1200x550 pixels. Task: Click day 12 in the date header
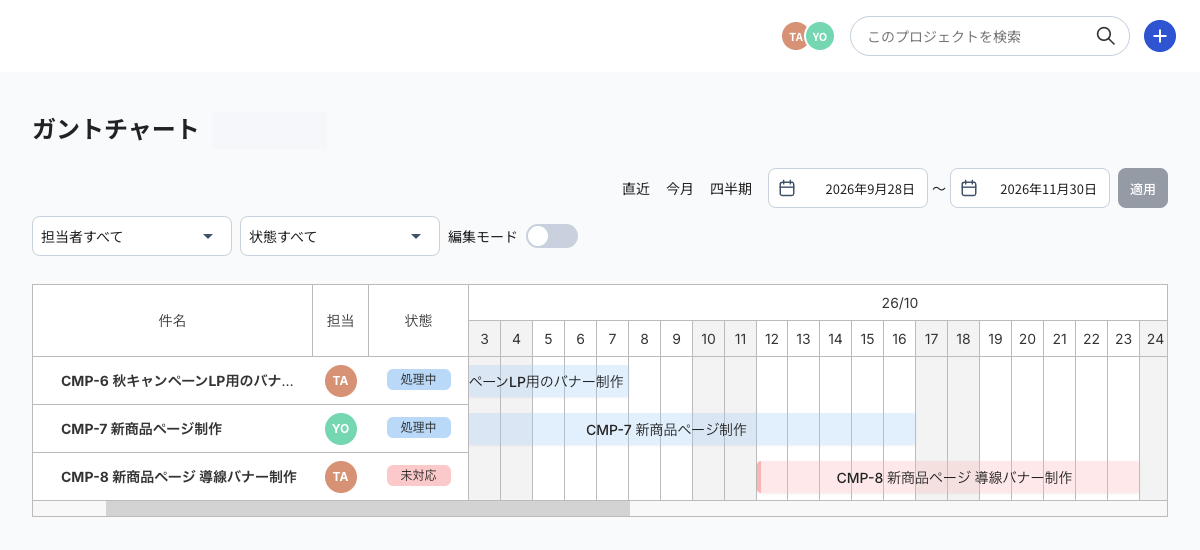tap(772, 339)
